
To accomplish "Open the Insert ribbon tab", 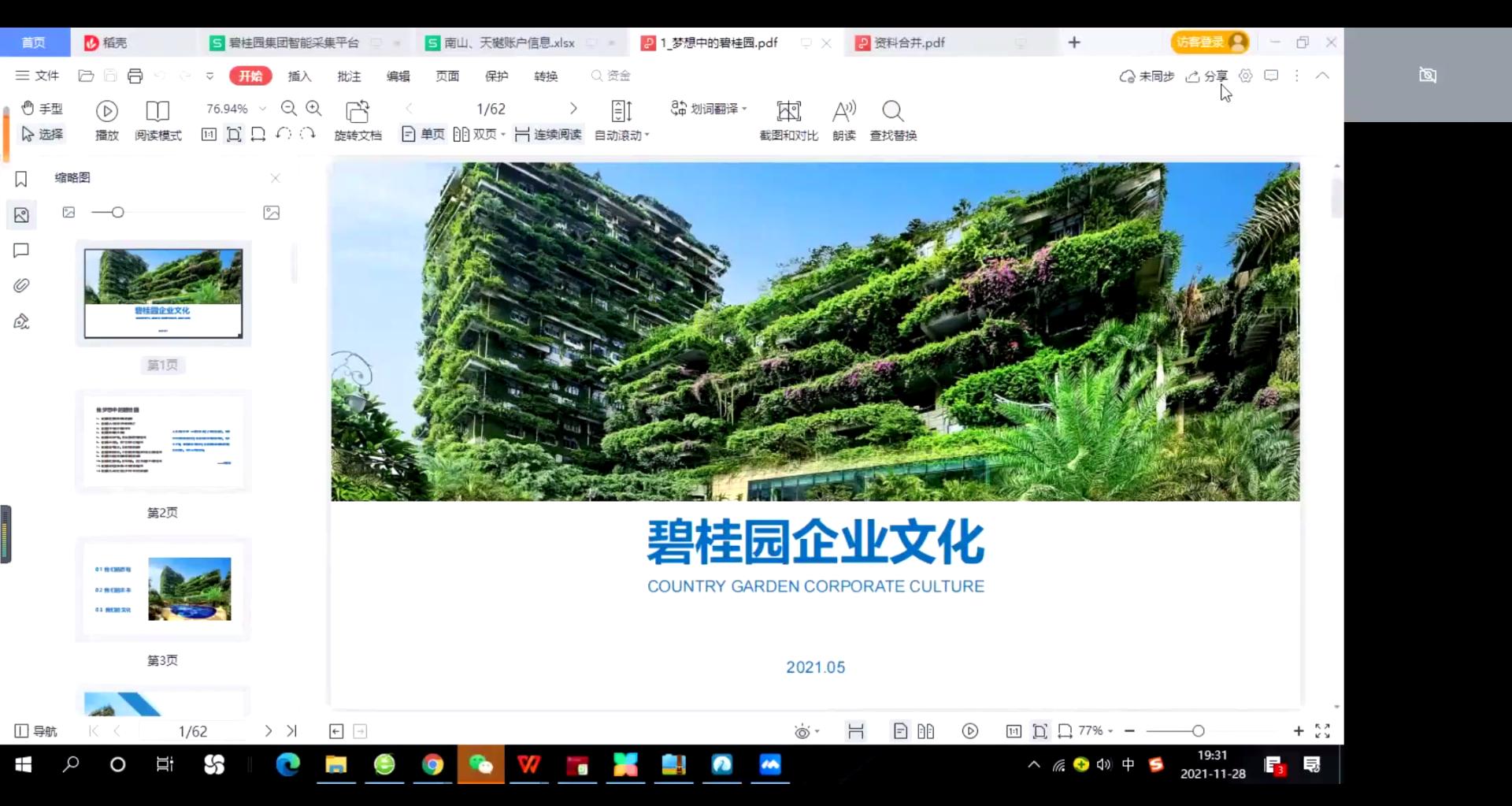I will (x=299, y=76).
